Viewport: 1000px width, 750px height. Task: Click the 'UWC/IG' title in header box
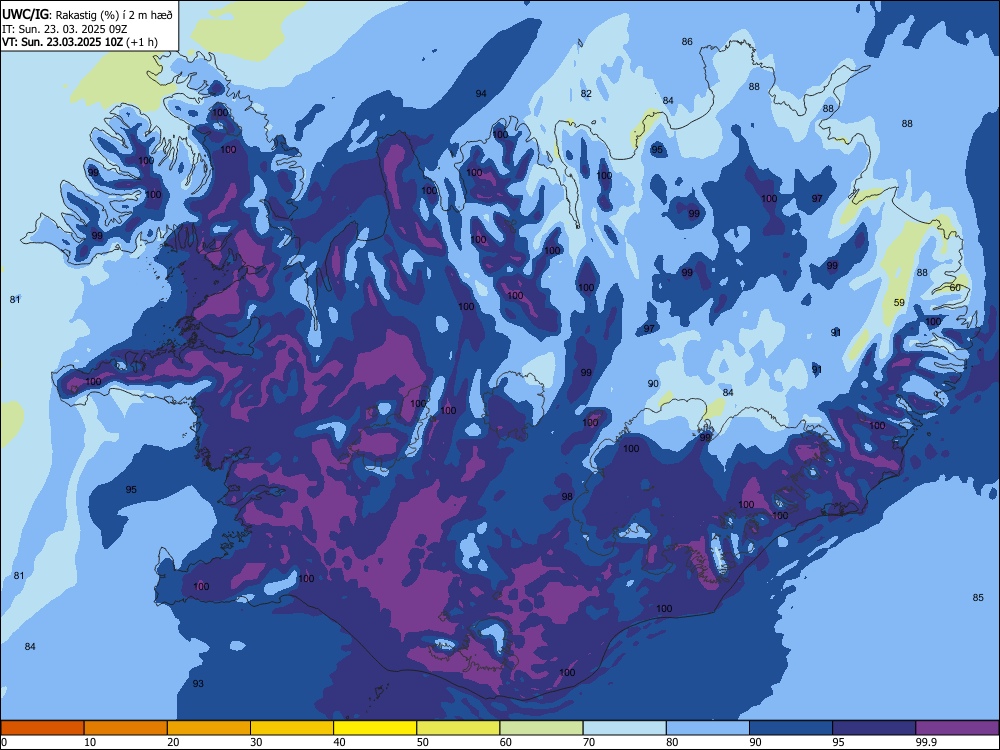click(25, 15)
